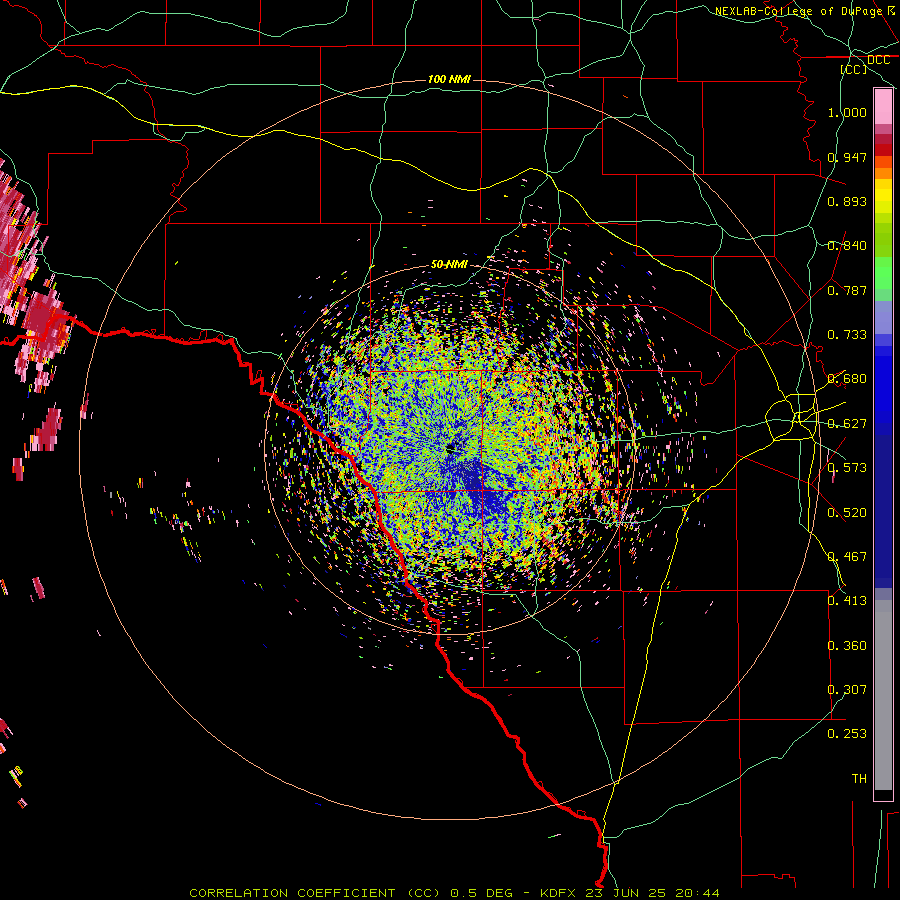
Task: Click the 23 JUN 25 date in the caption
Action: pyautogui.click(x=626, y=893)
